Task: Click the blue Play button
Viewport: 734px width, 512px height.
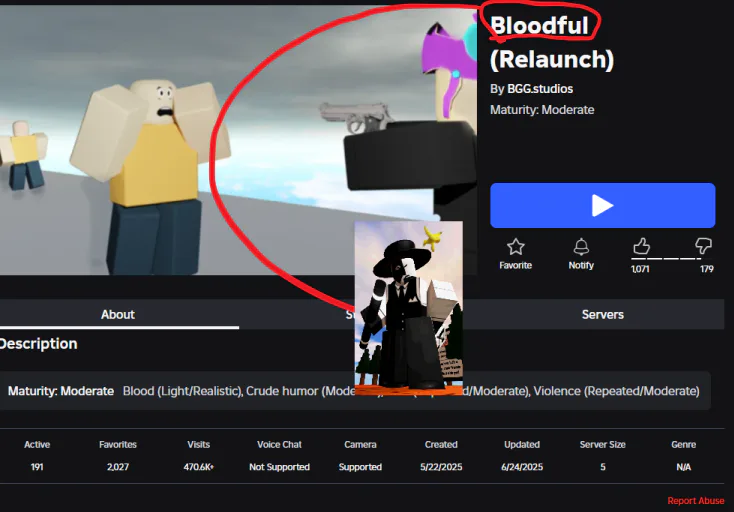Action: coord(602,205)
